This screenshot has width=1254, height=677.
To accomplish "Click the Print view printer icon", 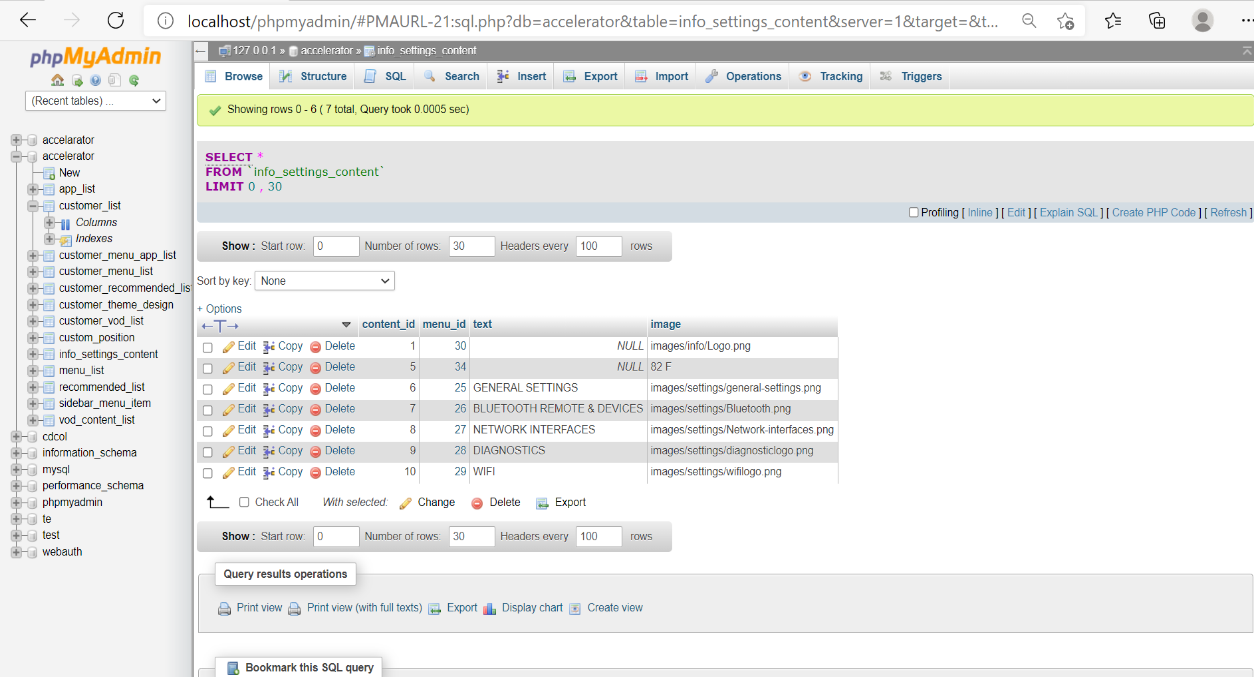I will click(225, 608).
